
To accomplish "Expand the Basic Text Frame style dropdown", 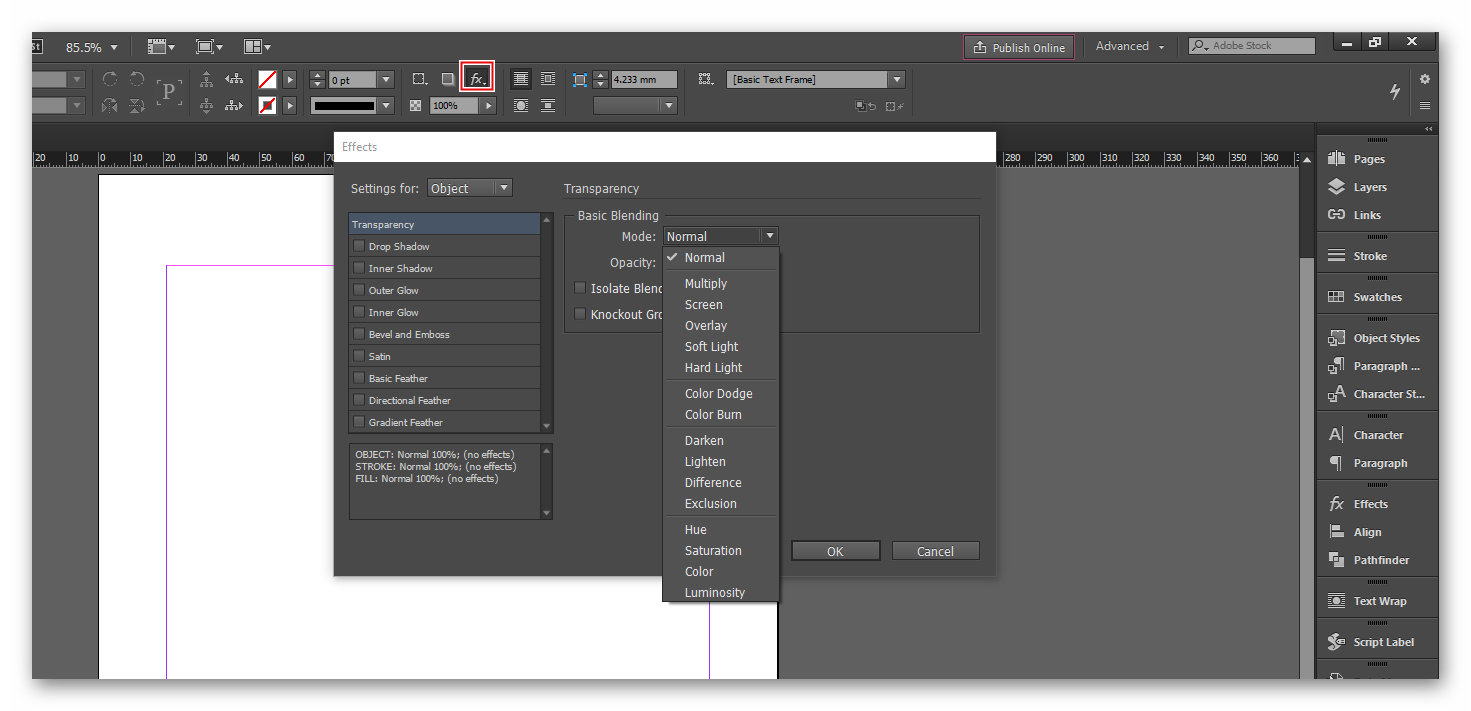I will (x=896, y=79).
